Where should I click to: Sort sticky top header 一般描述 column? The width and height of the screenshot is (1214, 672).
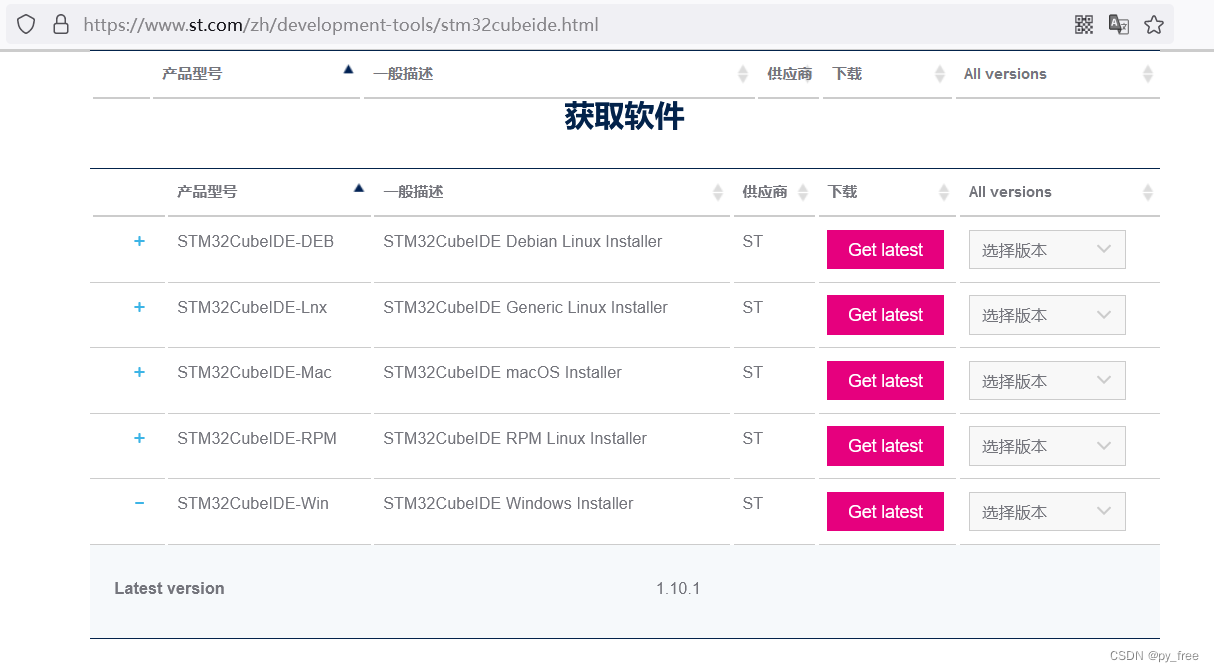(559, 74)
